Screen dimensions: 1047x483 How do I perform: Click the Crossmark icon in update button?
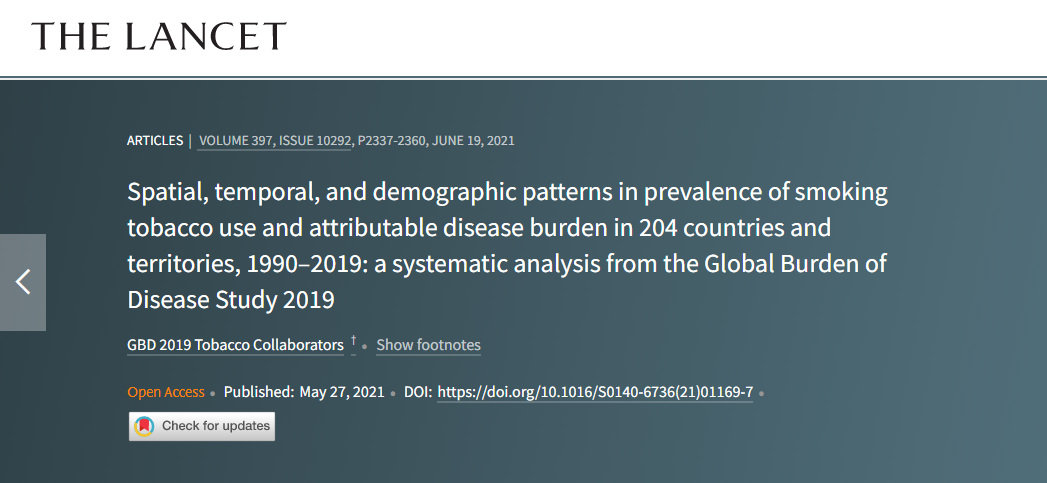(x=144, y=426)
